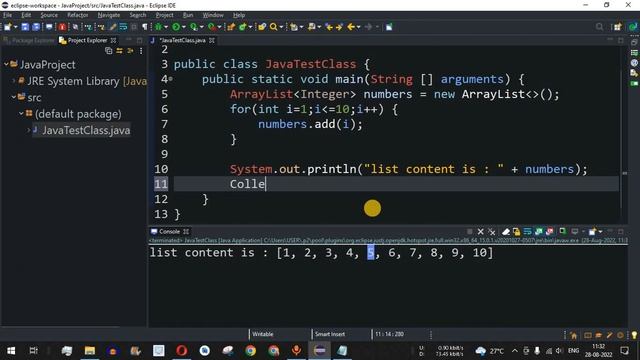Click Remove All Terminated Launches icon
Image resolution: width=640 pixels, height=360 pixels.
click(492, 232)
